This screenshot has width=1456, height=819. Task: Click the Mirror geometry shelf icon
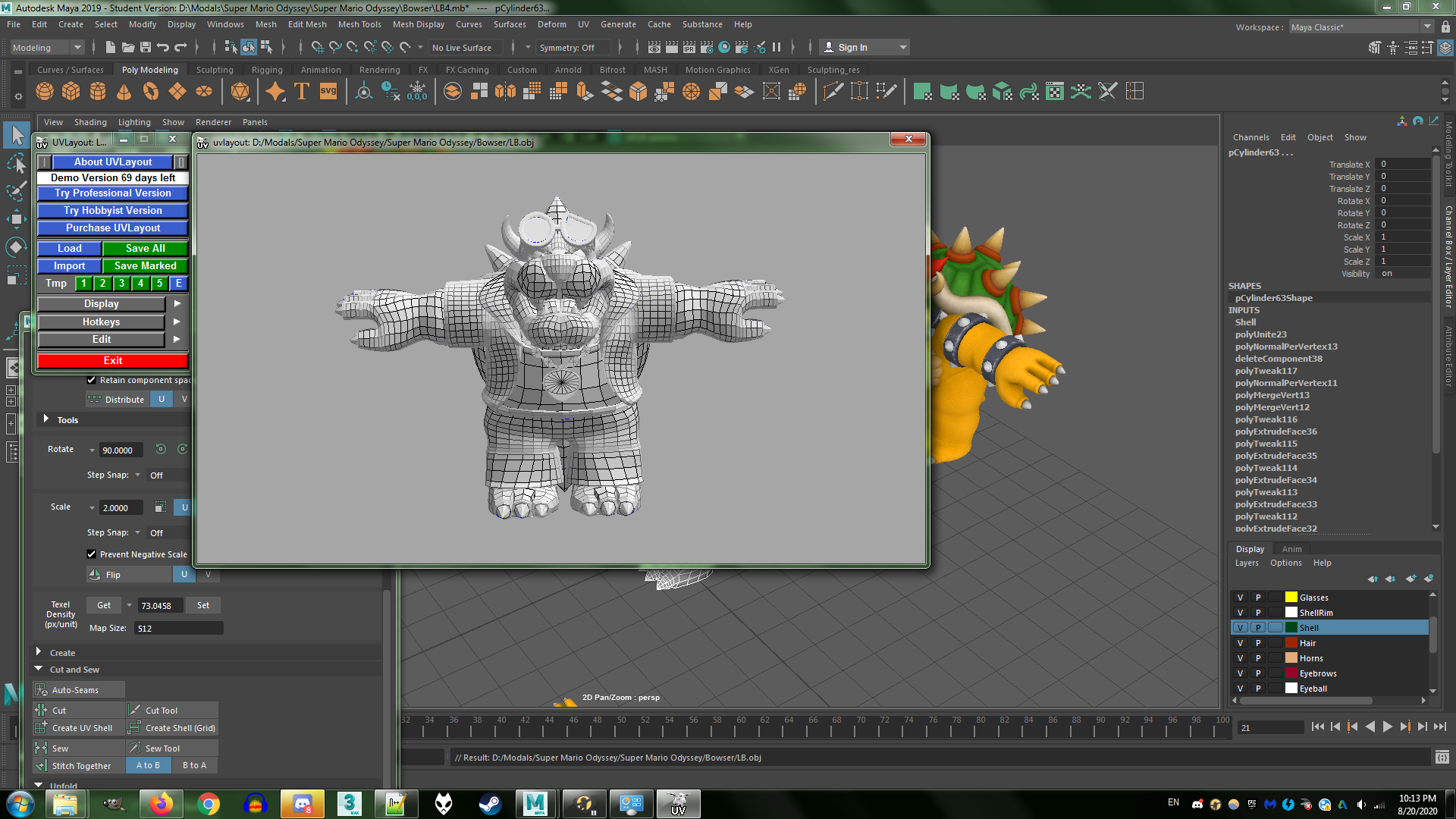(505, 92)
